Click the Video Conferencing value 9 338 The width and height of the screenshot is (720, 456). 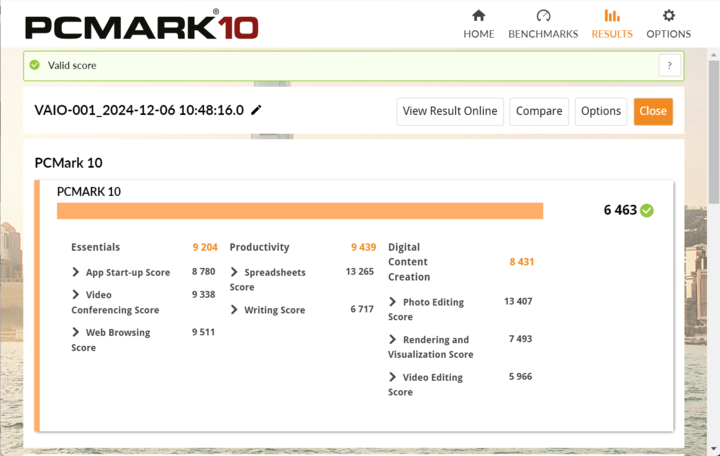point(203,294)
